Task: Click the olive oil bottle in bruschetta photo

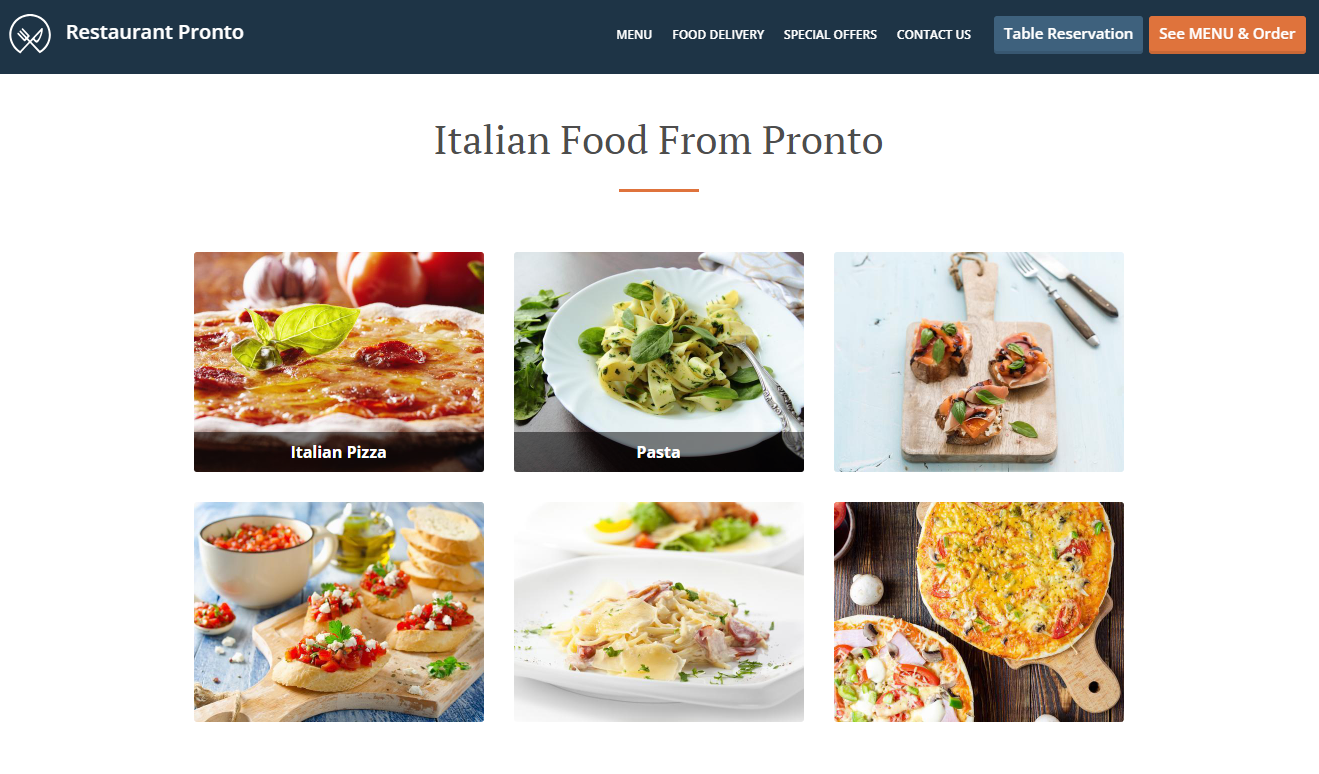Action: point(366,538)
